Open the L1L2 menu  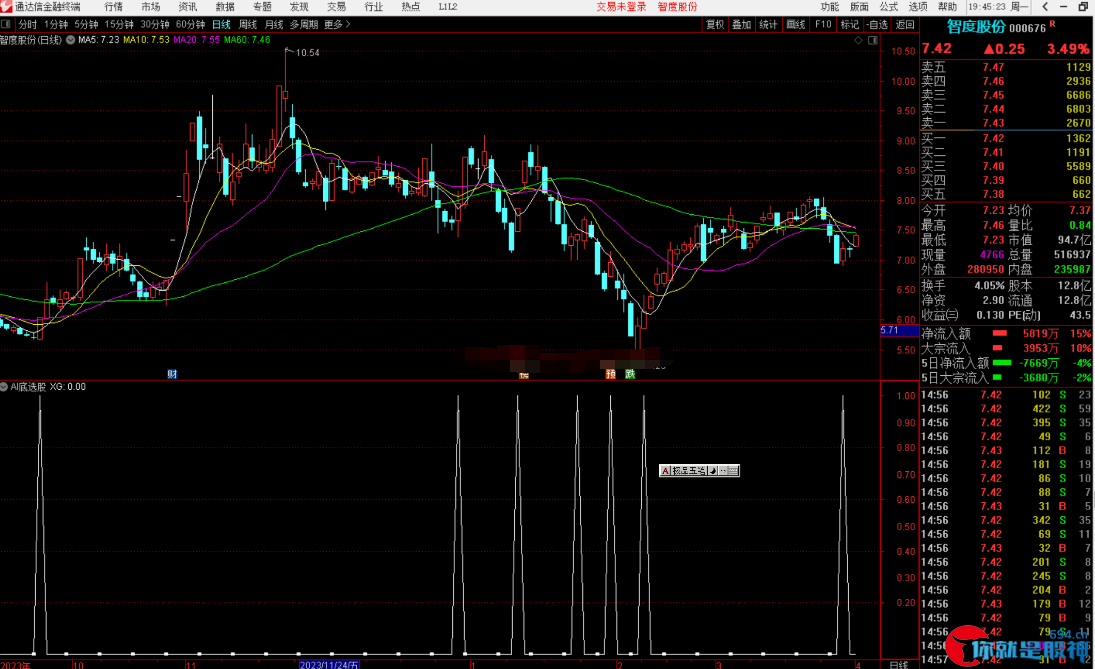click(x=448, y=6)
